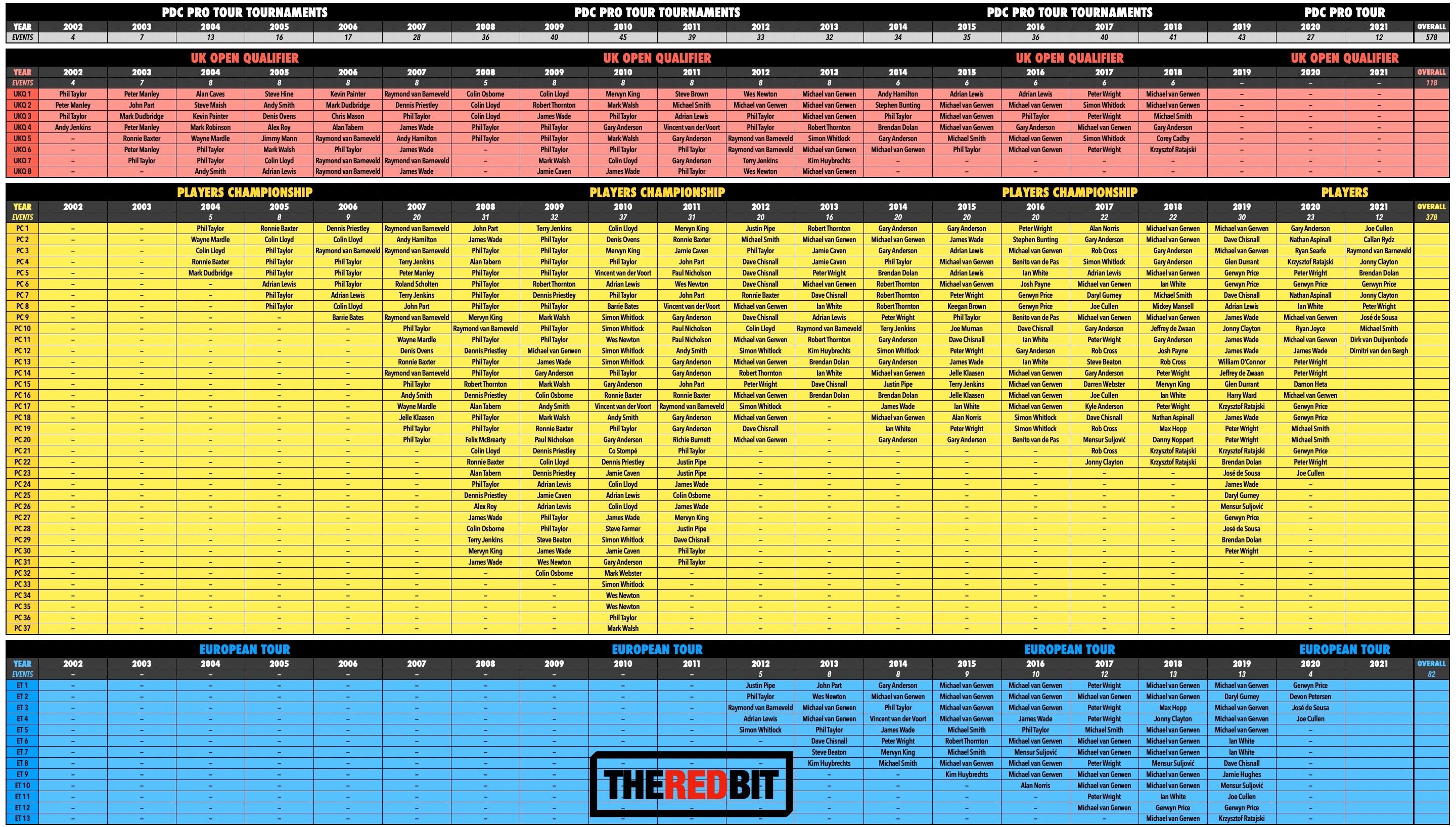Select the European Tour 2019 tab section
Viewport: 1456px width, 827px height.
(1244, 663)
